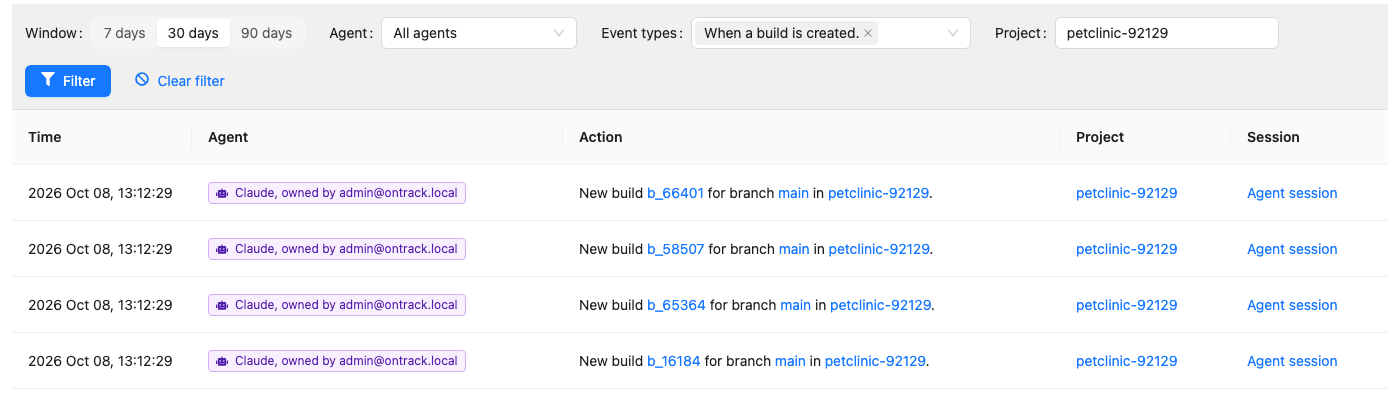Click the Clear filter link
Viewport: 1400px width, 400px height.
click(x=180, y=81)
